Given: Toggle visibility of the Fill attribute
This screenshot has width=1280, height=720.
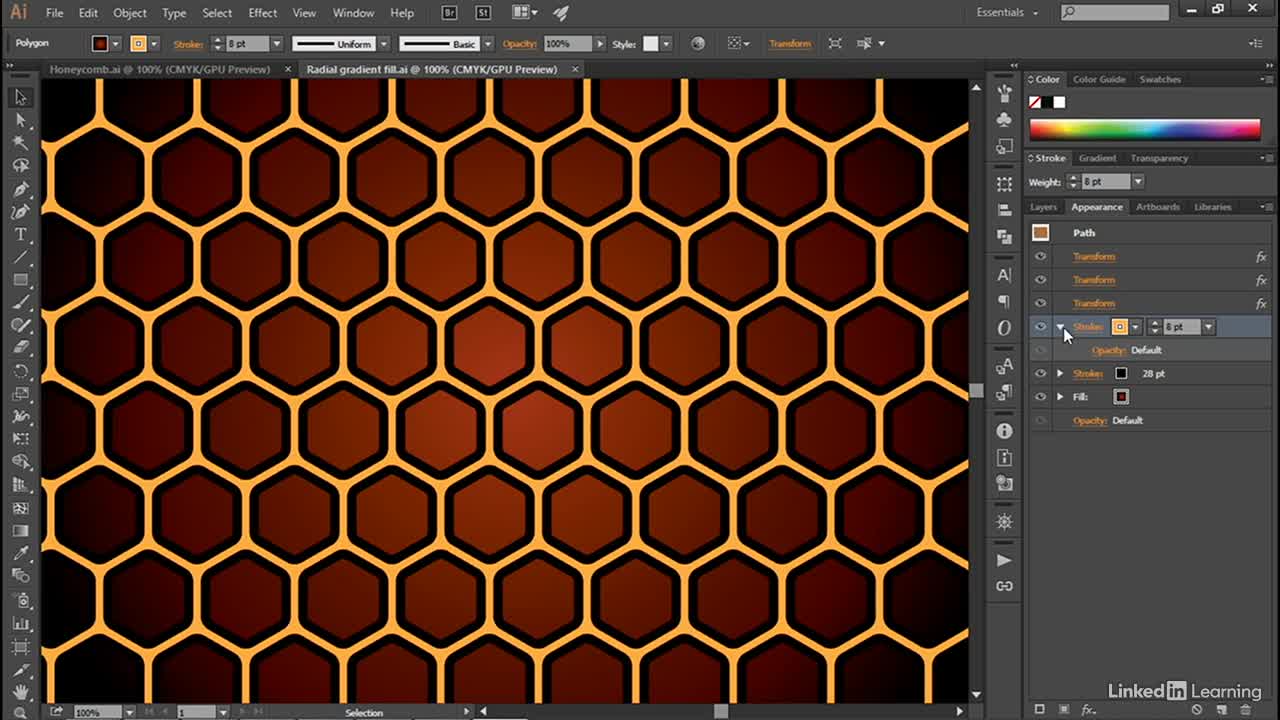Looking at the screenshot, I should pos(1040,397).
